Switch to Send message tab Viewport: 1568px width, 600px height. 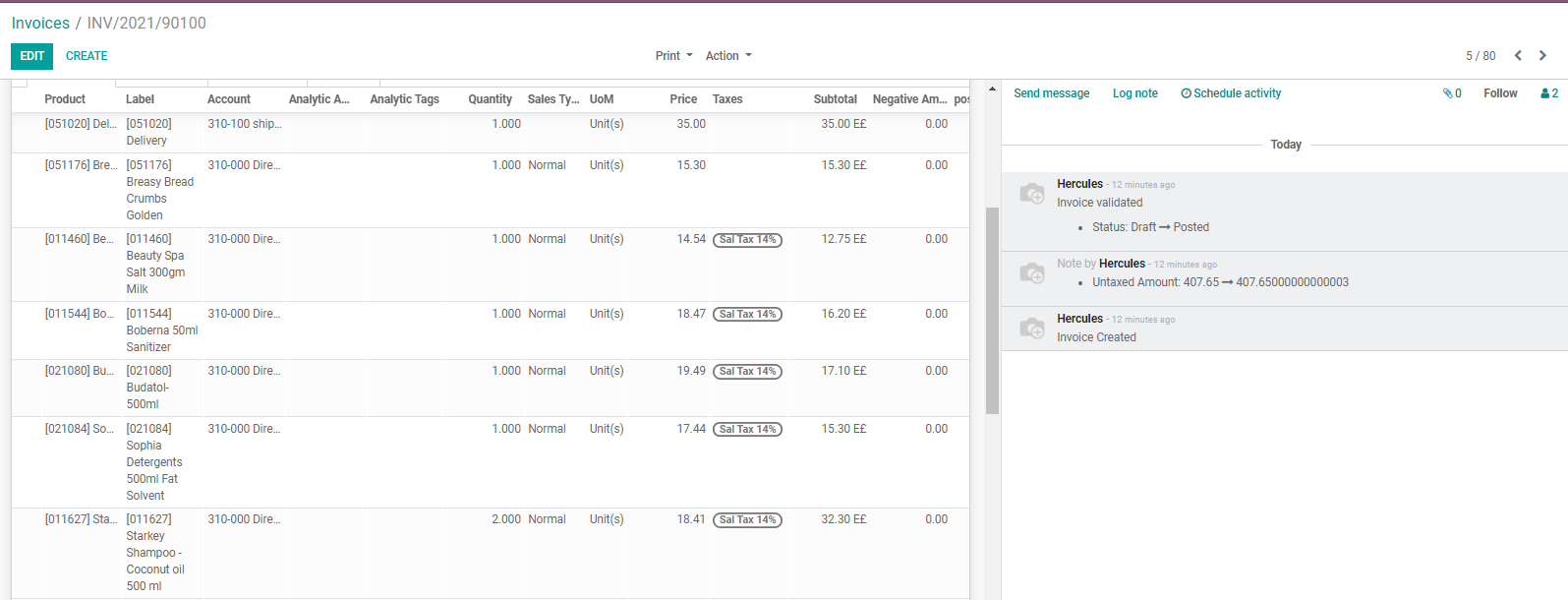[x=1051, y=93]
